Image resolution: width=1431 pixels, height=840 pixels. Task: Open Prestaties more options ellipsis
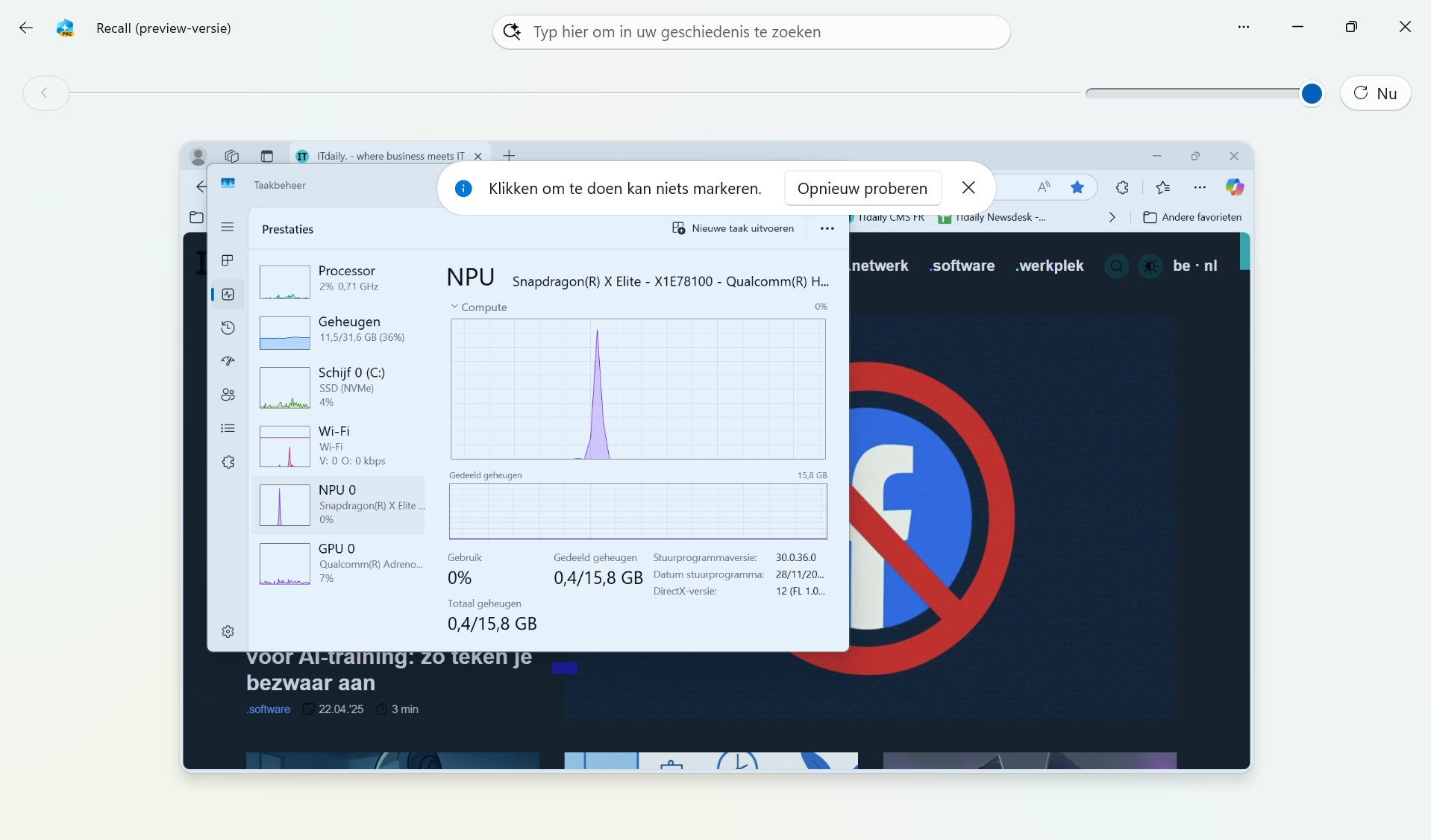827,228
